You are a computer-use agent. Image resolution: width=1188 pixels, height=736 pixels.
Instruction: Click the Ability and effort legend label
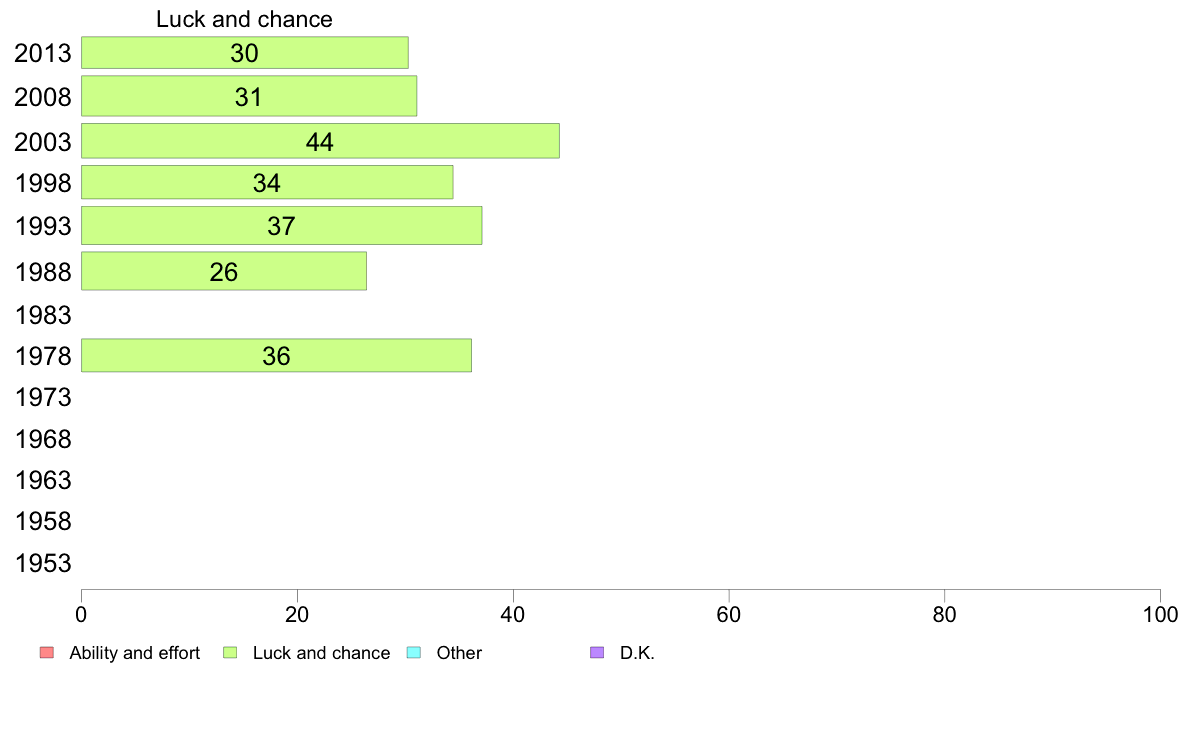pyautogui.click(x=134, y=653)
